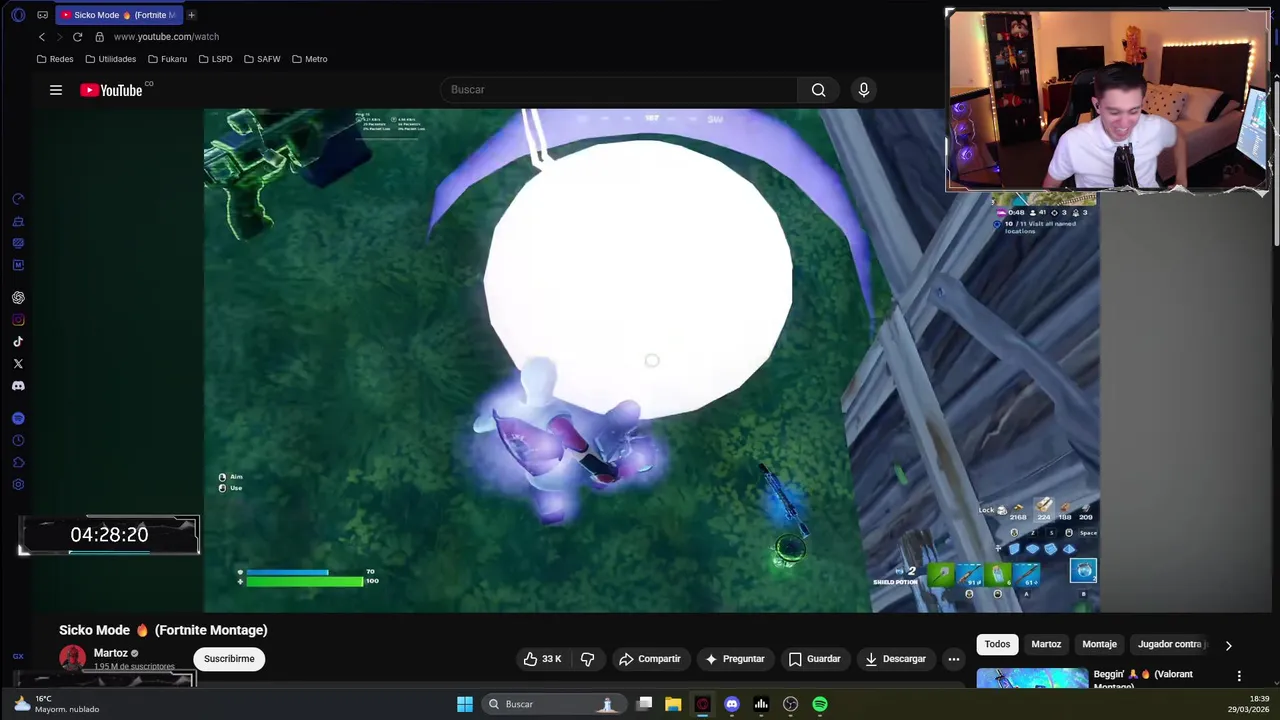Select the Todos filter chip
This screenshot has width=1280, height=720.
pyautogui.click(x=997, y=645)
